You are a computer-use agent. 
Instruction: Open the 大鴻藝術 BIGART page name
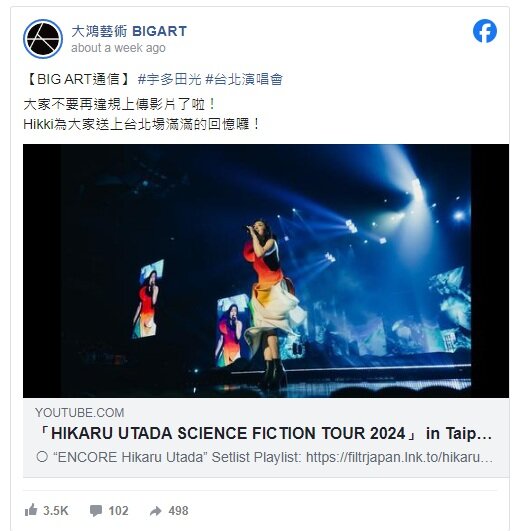129,31
